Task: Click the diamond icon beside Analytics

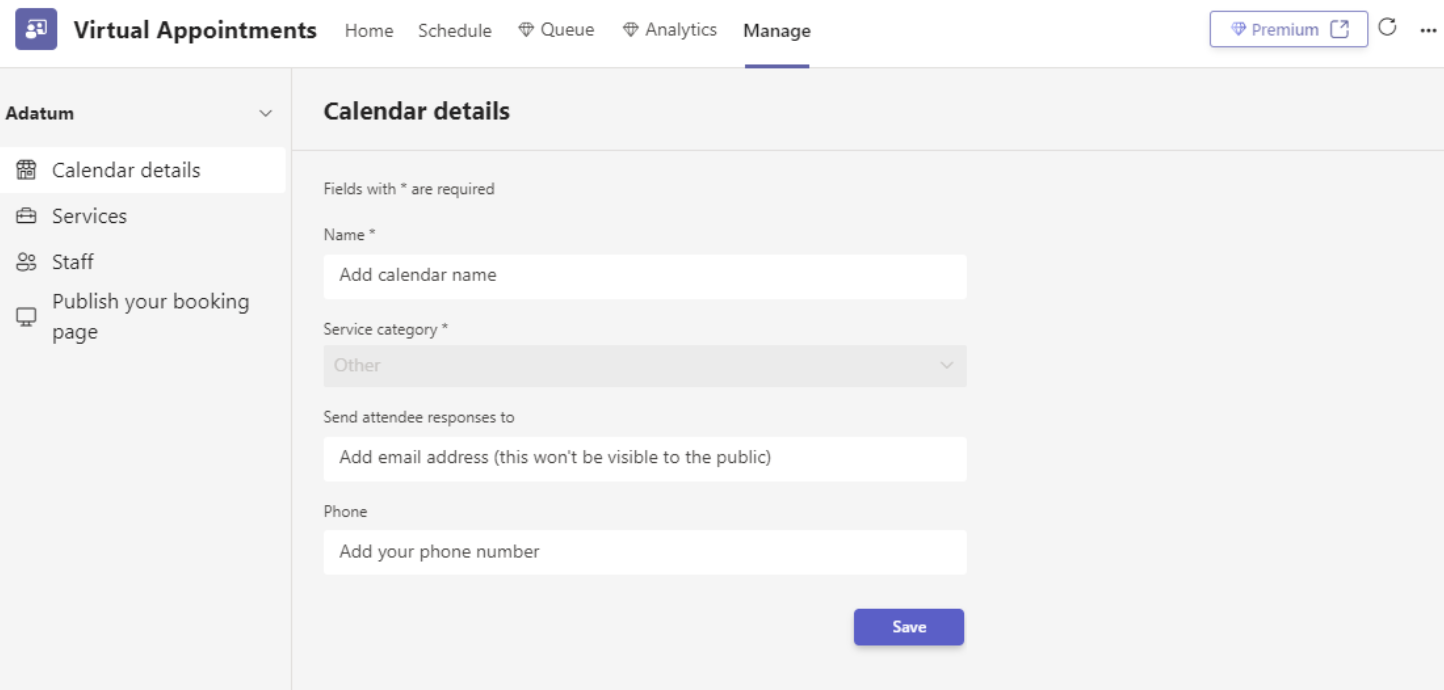Action: click(630, 30)
